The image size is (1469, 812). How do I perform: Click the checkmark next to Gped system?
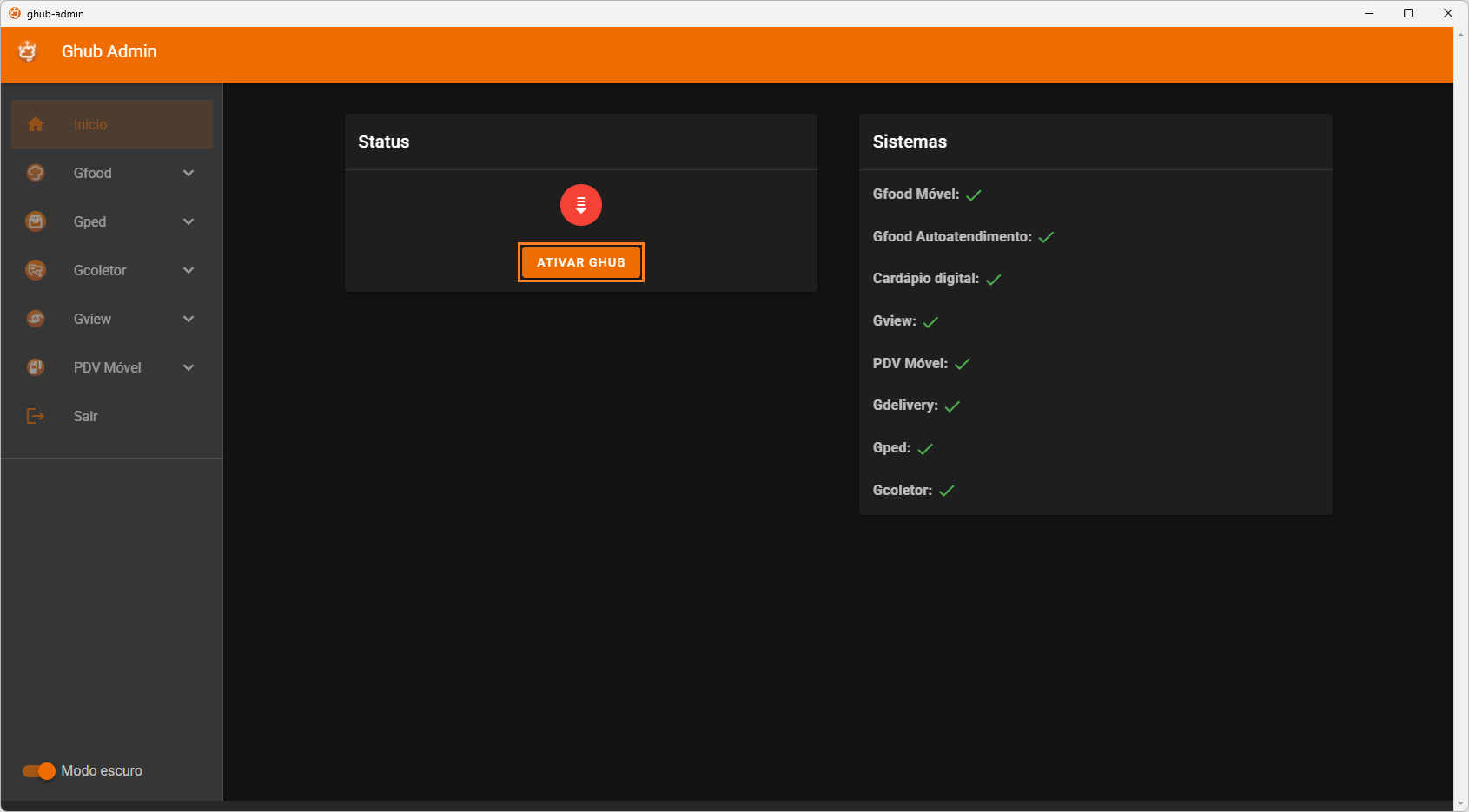pos(925,449)
